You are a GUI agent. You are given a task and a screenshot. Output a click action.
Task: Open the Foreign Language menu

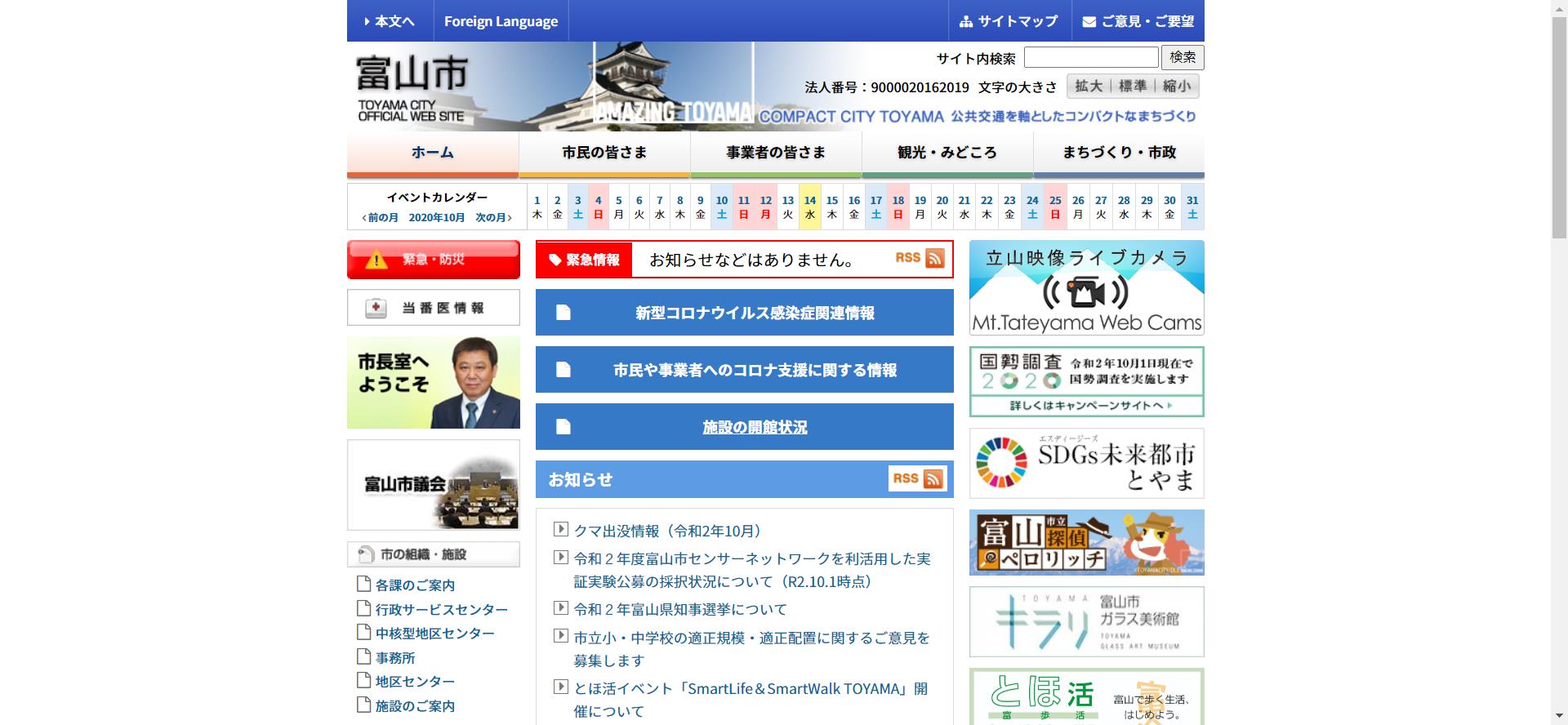(x=501, y=21)
